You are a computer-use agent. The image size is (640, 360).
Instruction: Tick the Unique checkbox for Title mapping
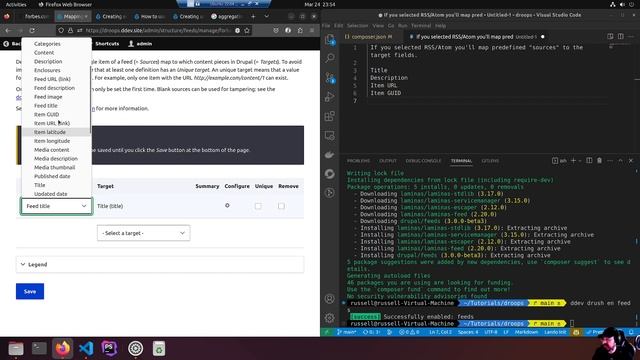pyautogui.click(x=258, y=206)
